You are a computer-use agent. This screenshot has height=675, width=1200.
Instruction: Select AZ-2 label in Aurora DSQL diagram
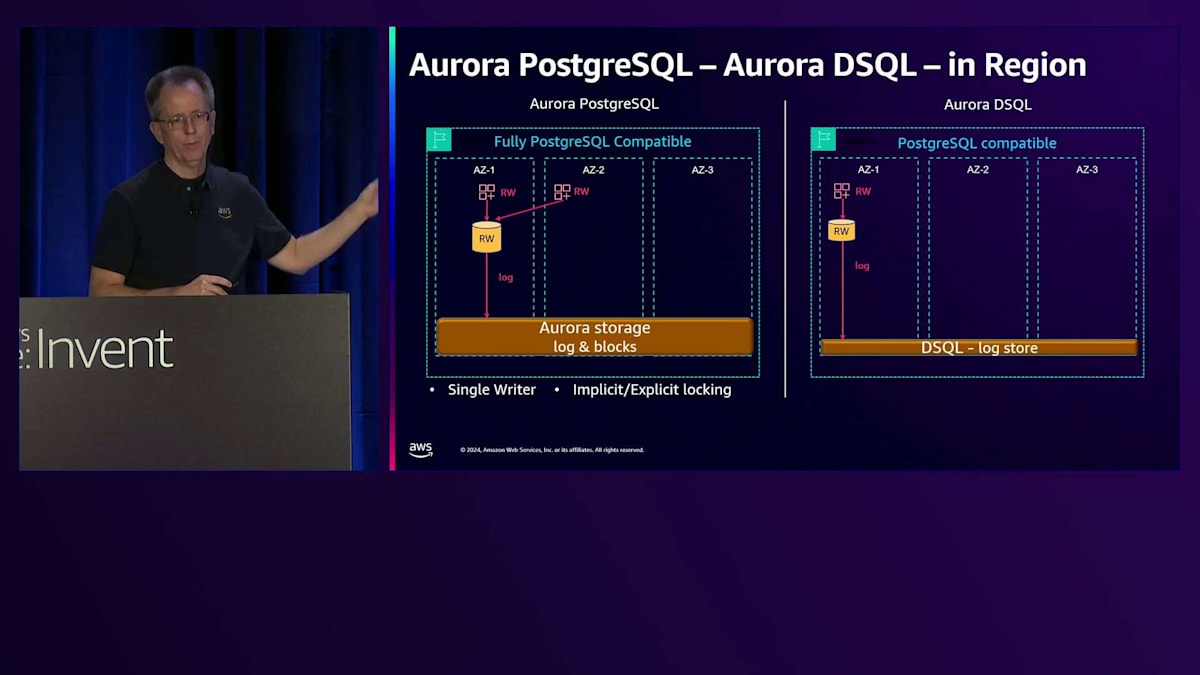pos(978,170)
